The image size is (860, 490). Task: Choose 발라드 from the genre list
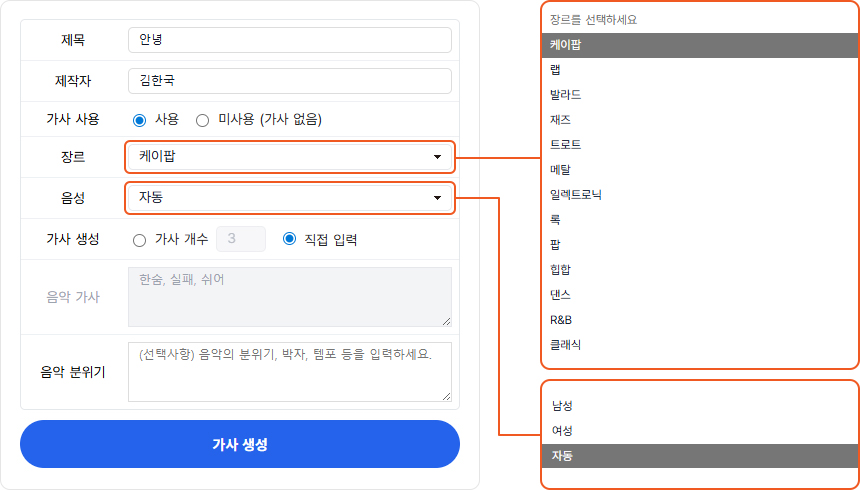click(566, 95)
